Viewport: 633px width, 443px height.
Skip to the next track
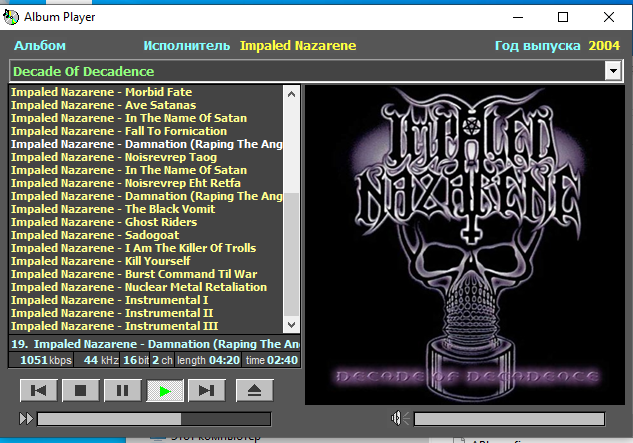206,390
